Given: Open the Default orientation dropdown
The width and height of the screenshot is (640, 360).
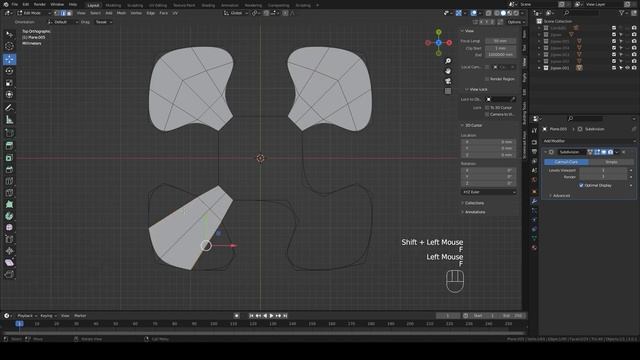Looking at the screenshot, I should 62,22.
